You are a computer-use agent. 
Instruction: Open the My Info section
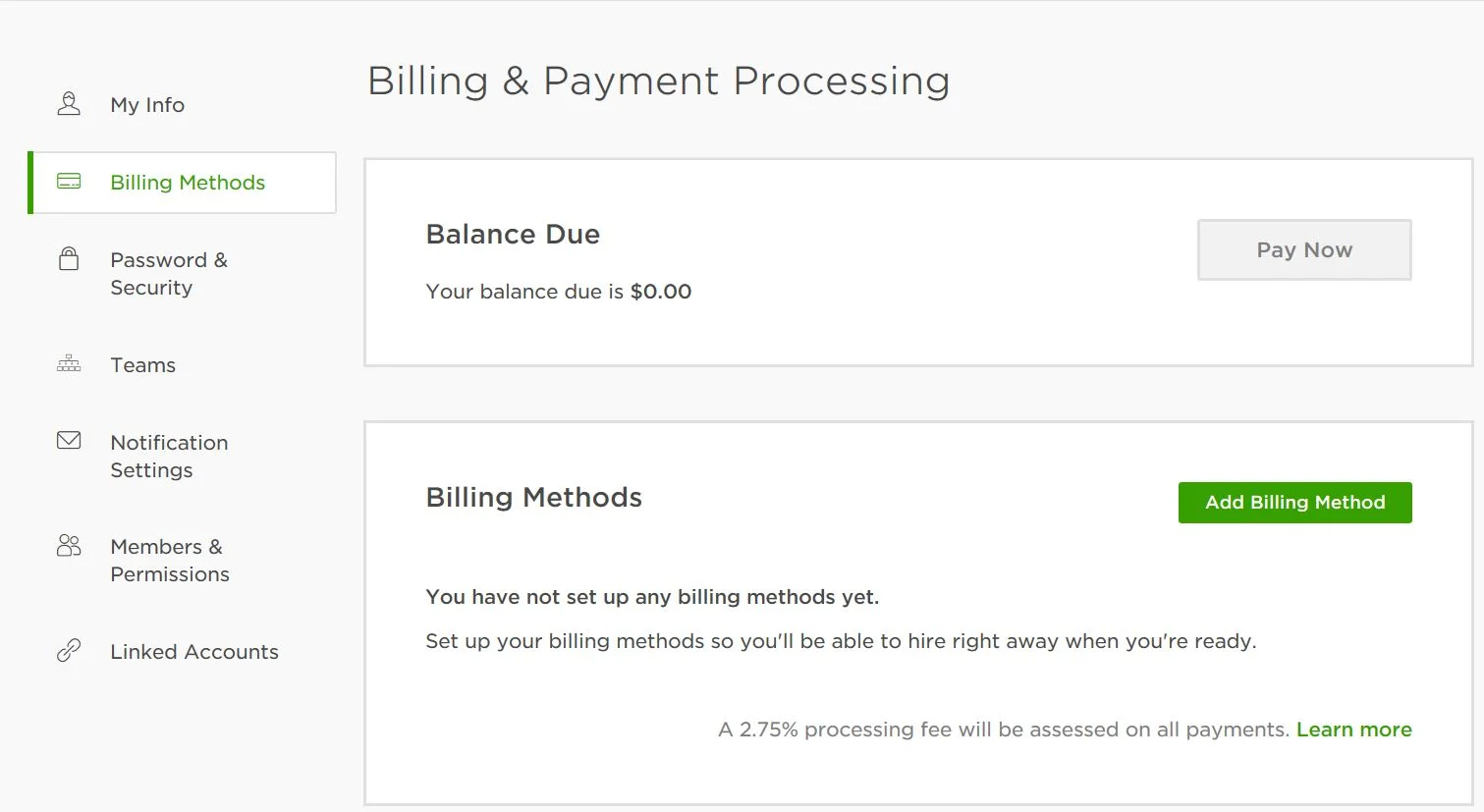click(x=147, y=105)
